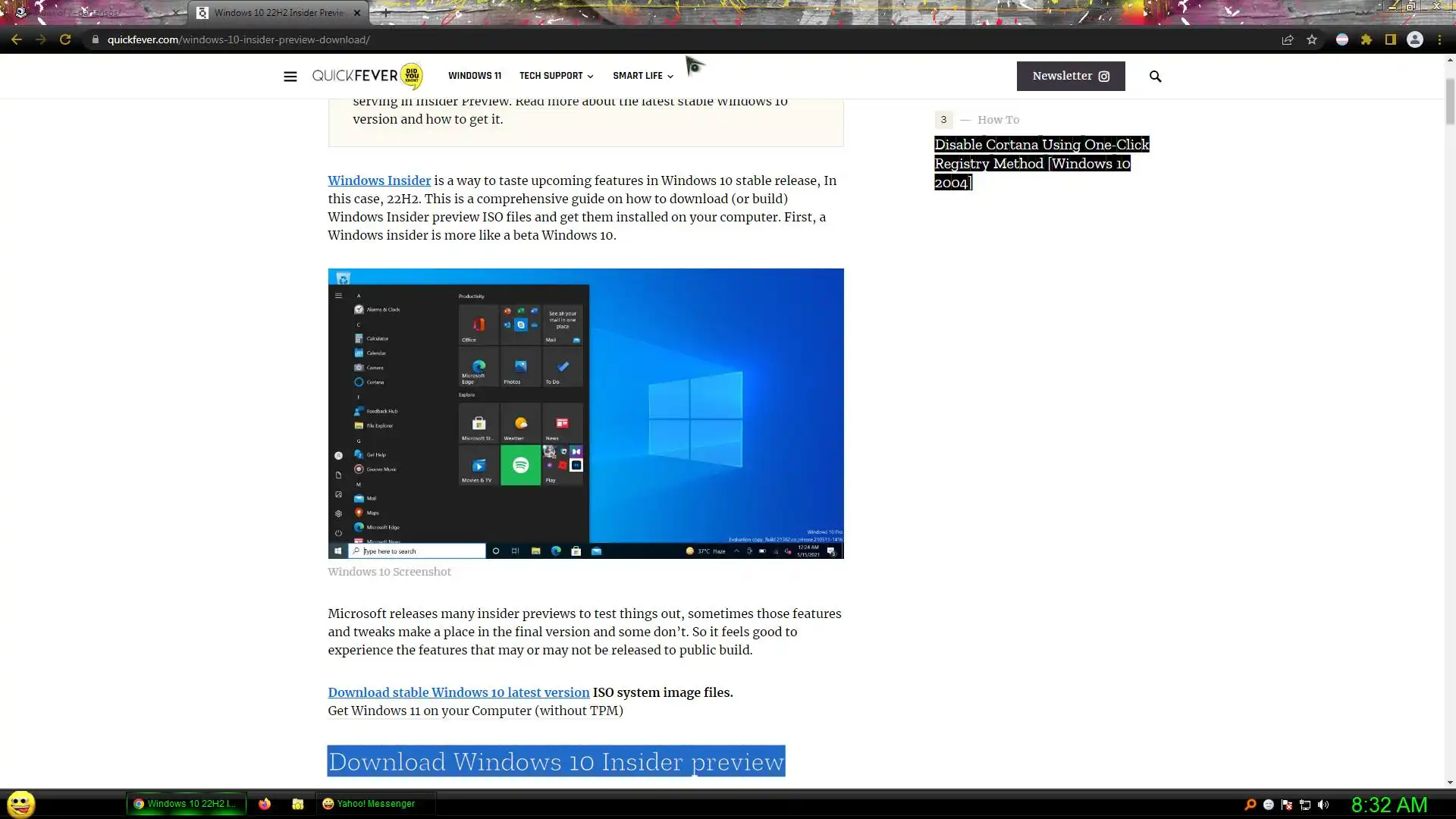Open the Chrome three-dot menu

pos(1439,40)
